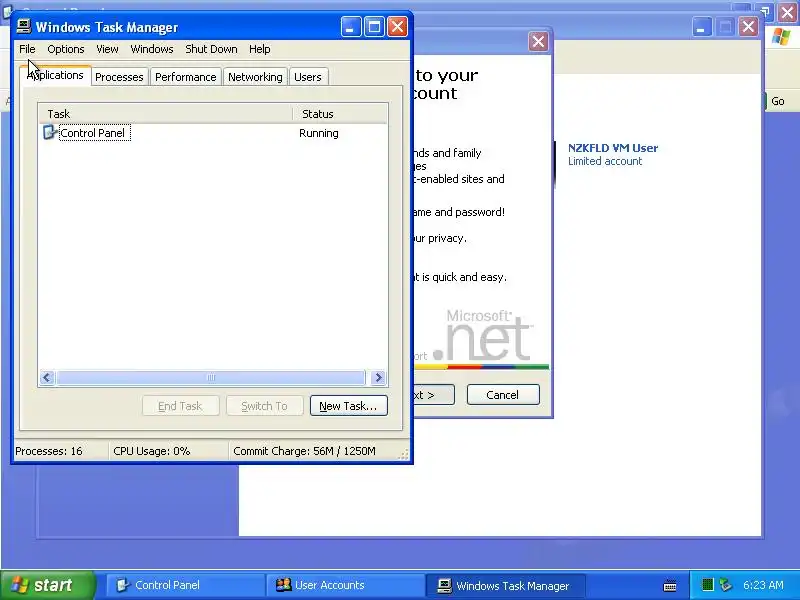Click the Switch To button

pos(264,406)
